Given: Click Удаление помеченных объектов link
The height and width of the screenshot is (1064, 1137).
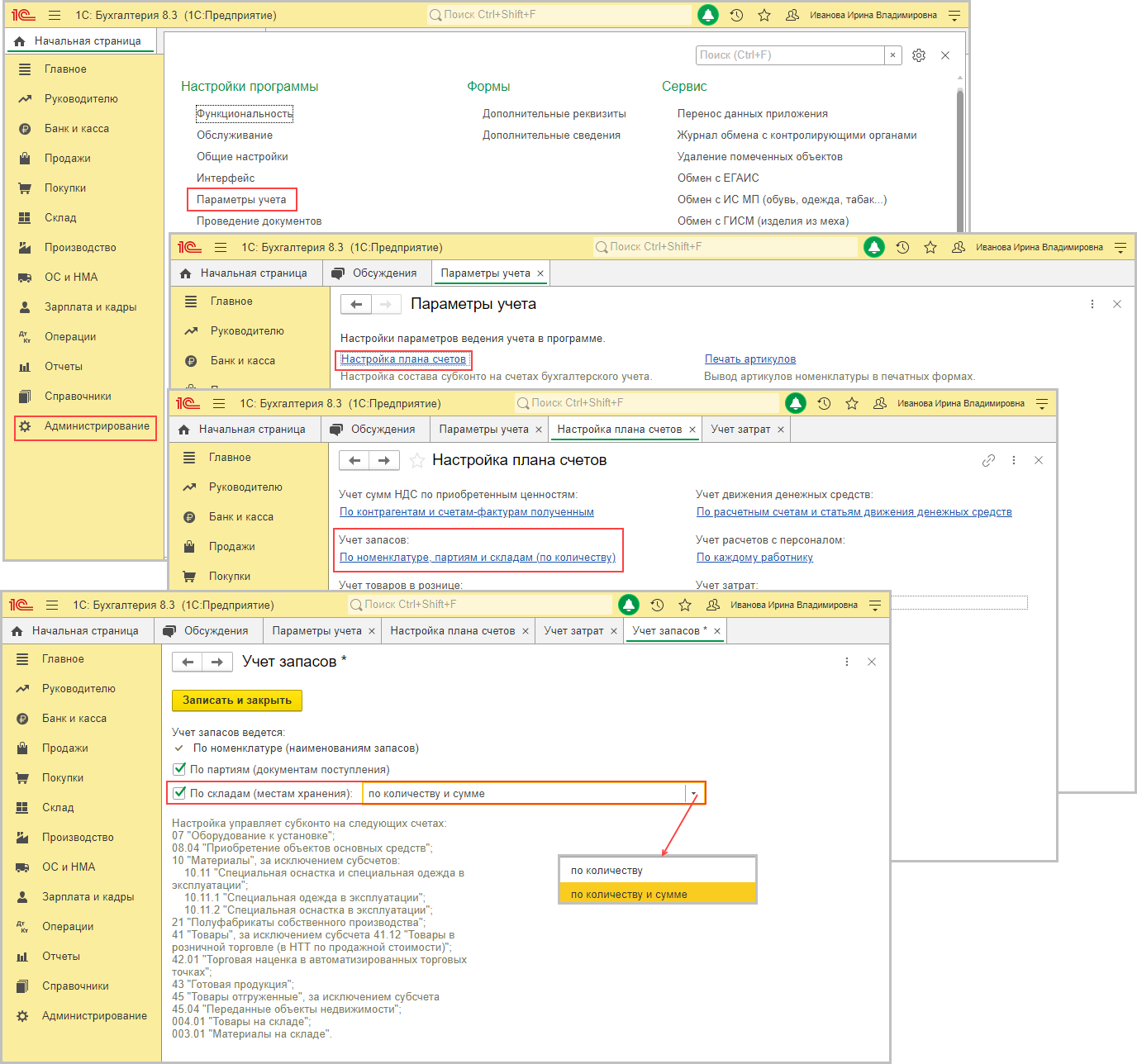Looking at the screenshot, I should click(760, 157).
